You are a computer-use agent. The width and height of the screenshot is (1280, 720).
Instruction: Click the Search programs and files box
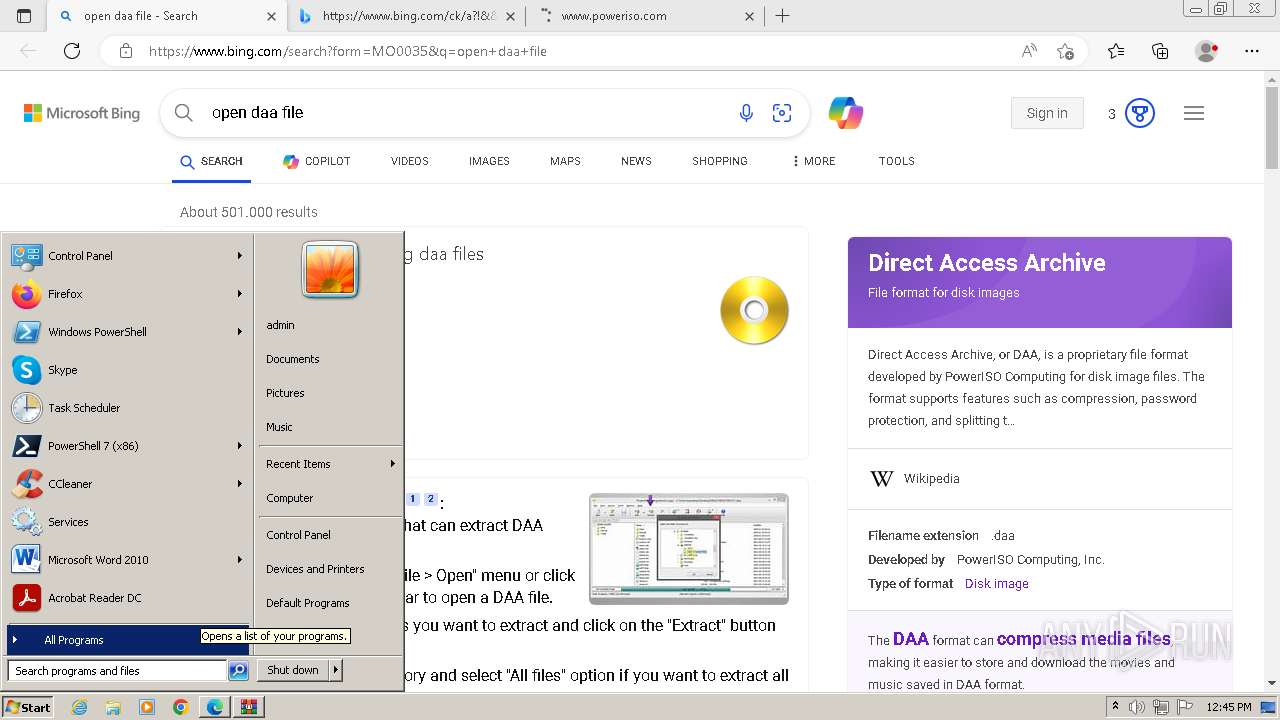click(117, 671)
